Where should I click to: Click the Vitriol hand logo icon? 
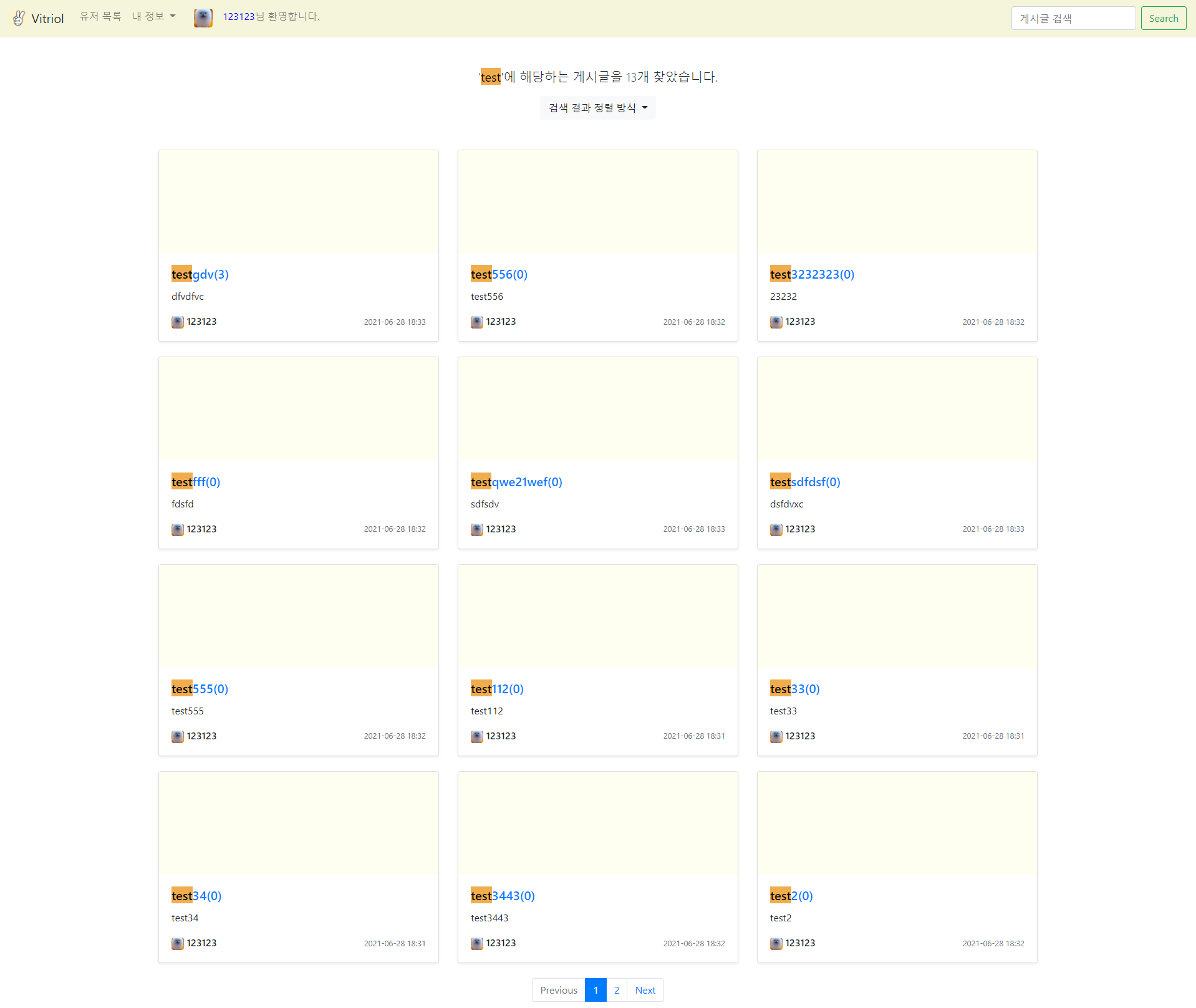pos(18,17)
